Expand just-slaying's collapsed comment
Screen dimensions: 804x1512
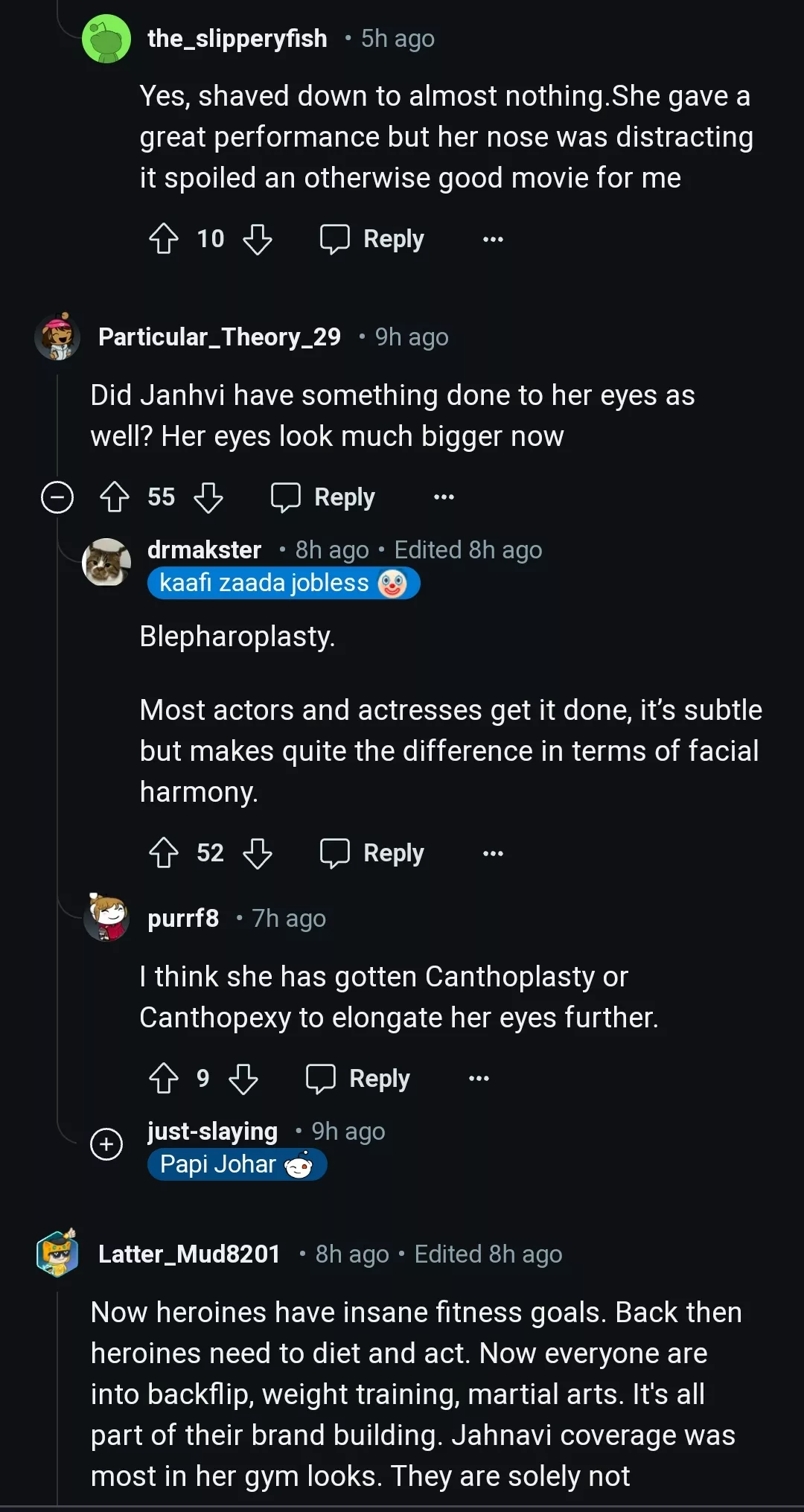(106, 1144)
